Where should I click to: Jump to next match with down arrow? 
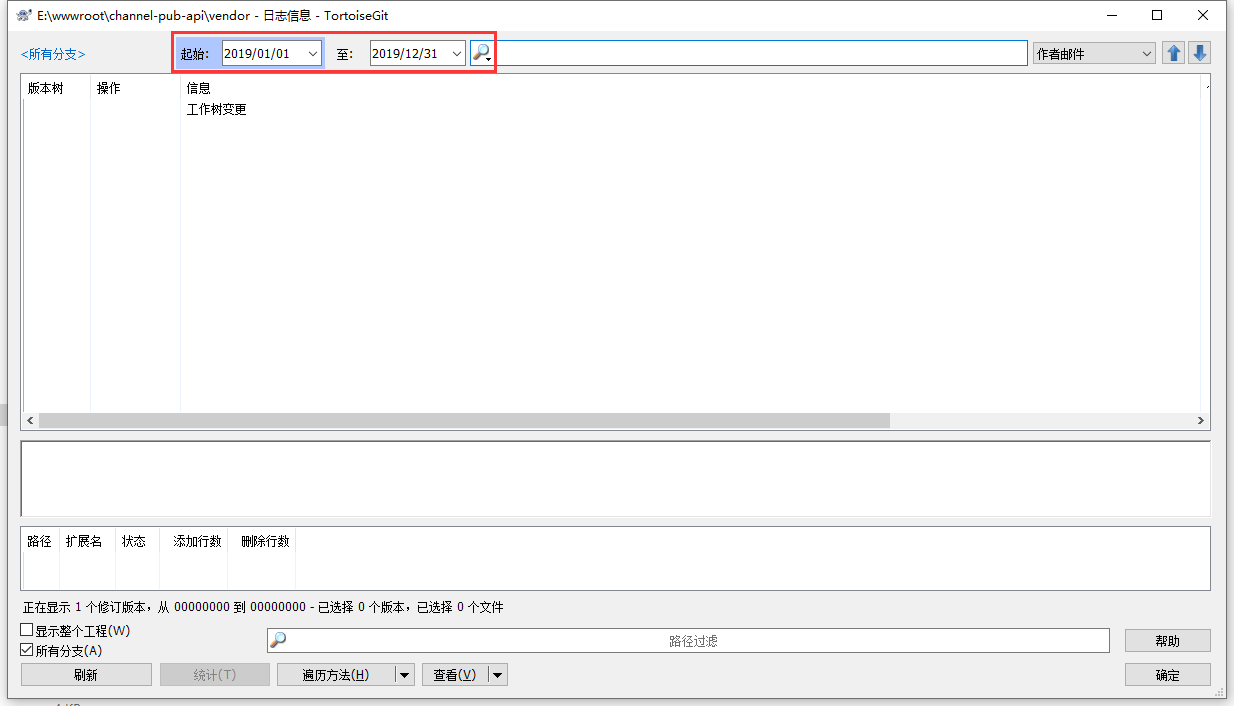click(1199, 53)
